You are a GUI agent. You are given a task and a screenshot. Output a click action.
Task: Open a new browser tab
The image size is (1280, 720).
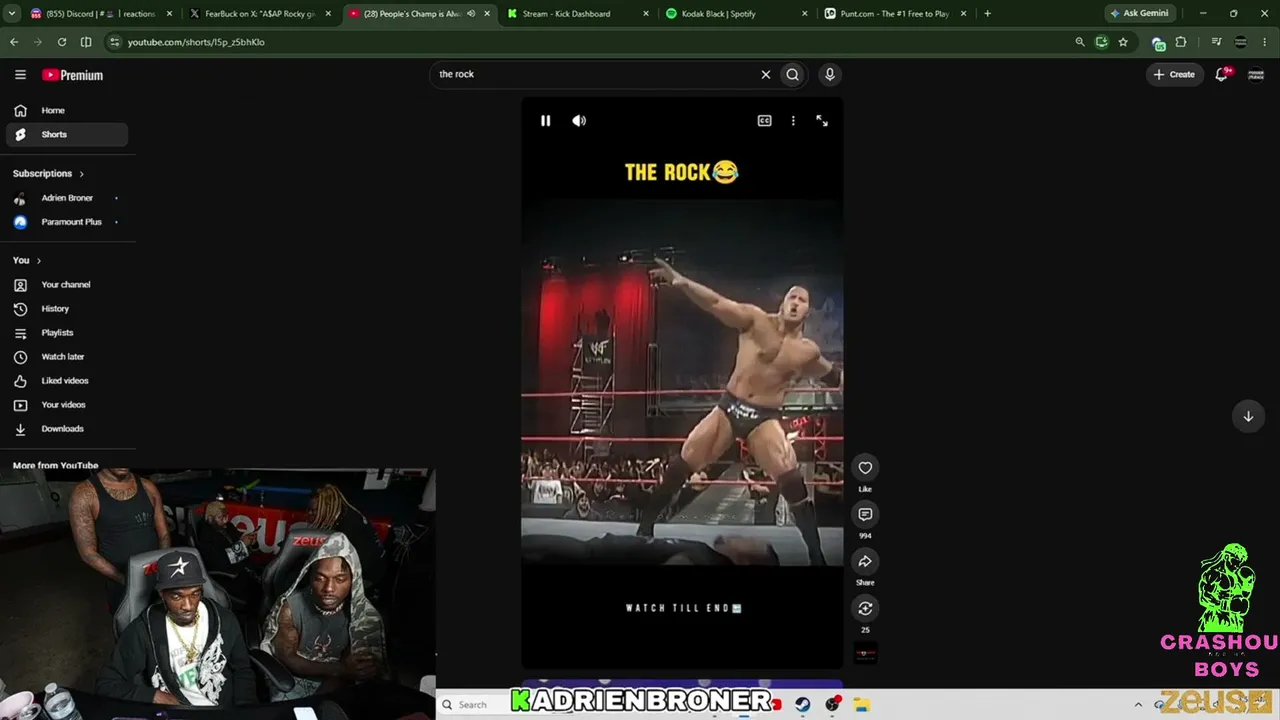coord(988,14)
